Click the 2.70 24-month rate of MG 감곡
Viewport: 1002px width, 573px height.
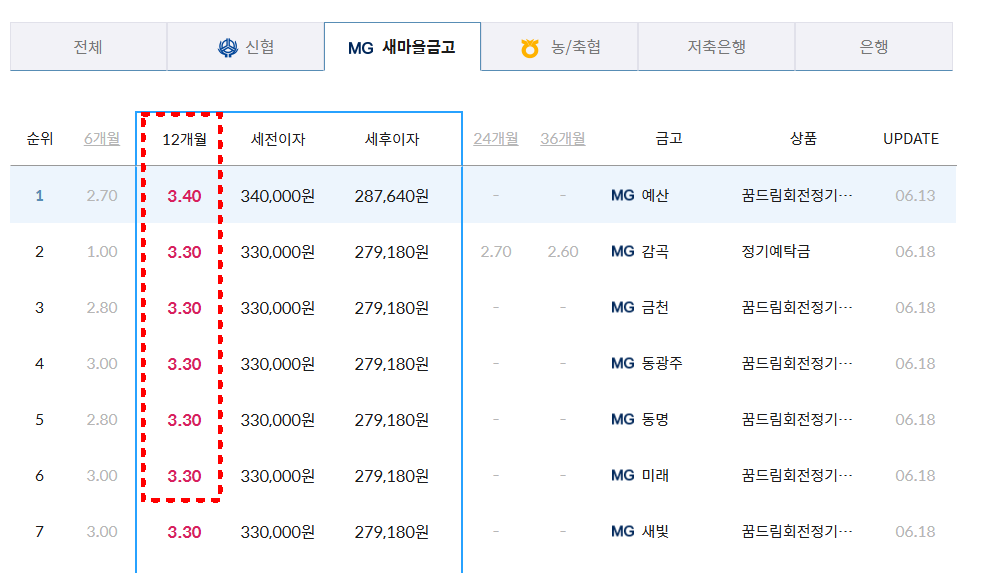click(x=496, y=252)
